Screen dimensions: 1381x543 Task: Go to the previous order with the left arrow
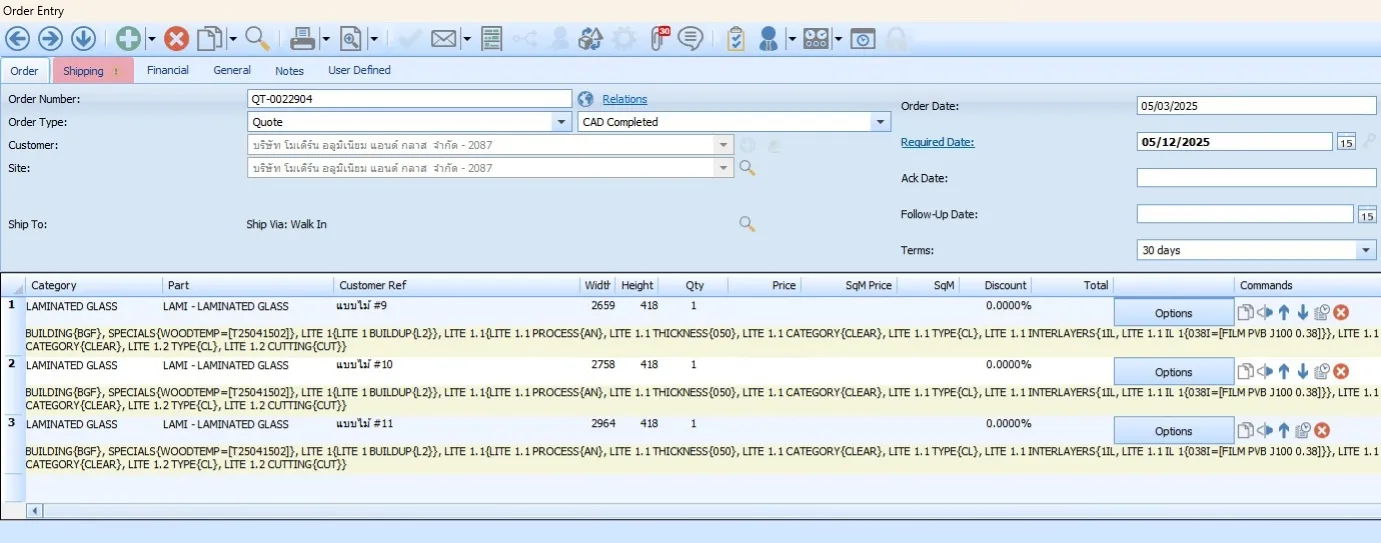coord(18,39)
